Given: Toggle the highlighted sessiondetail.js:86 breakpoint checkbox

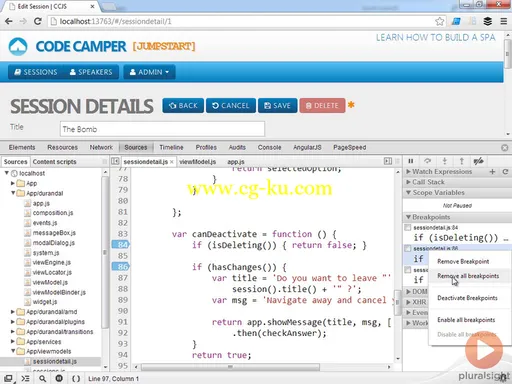Looking at the screenshot, I should coord(407,248).
